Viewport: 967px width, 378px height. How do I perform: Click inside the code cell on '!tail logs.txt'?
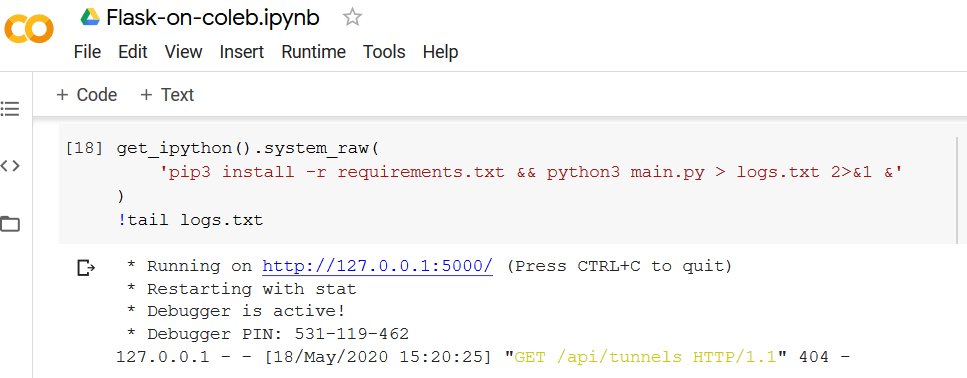(x=191, y=220)
